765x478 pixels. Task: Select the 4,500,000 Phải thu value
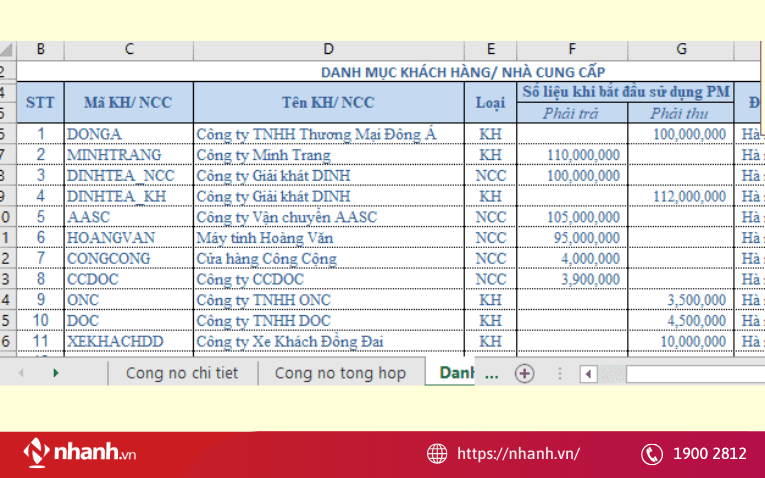(x=681, y=320)
